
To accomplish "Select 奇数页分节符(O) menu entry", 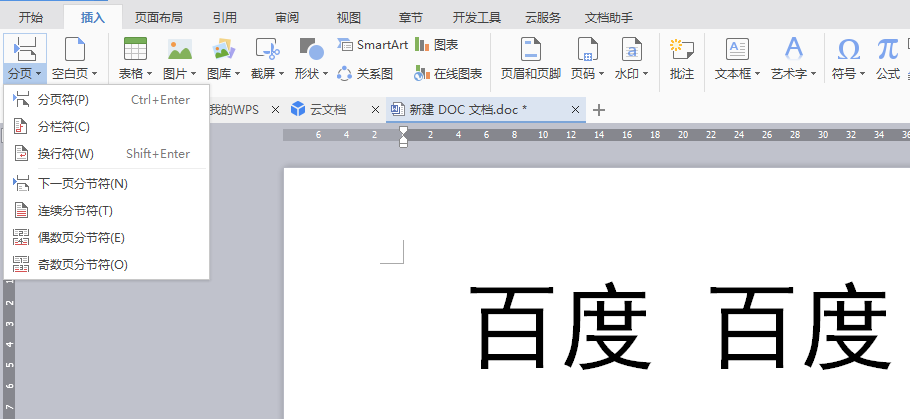I will [106, 265].
